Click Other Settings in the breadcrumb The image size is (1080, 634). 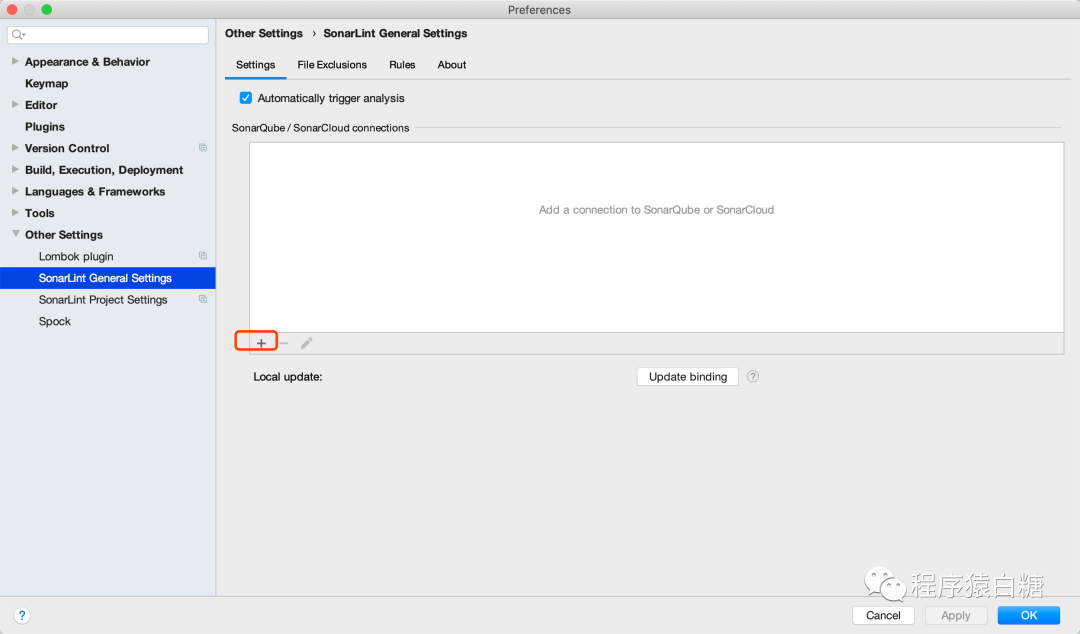pos(264,33)
